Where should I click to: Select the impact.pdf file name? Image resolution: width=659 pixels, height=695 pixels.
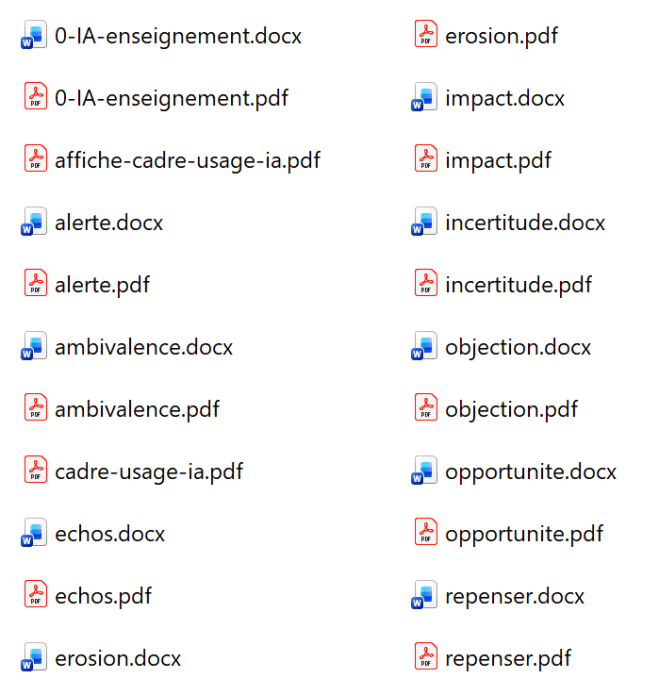[498, 160]
